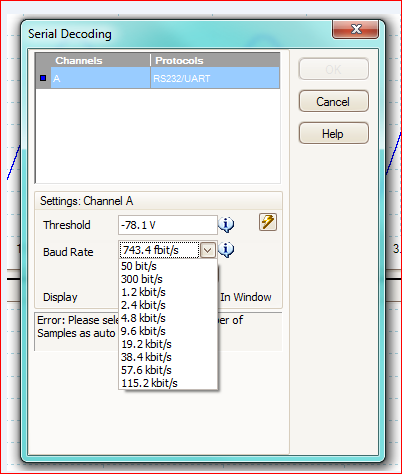Select the RS232/UART protocol cell
Viewport: 402px width, 474px height.
215,78
